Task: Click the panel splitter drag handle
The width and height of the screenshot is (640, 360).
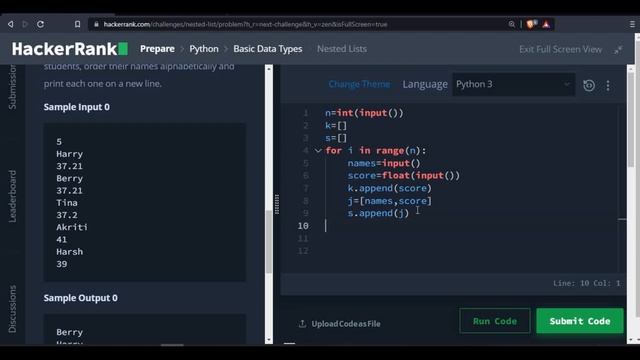Action: pyautogui.click(x=277, y=204)
